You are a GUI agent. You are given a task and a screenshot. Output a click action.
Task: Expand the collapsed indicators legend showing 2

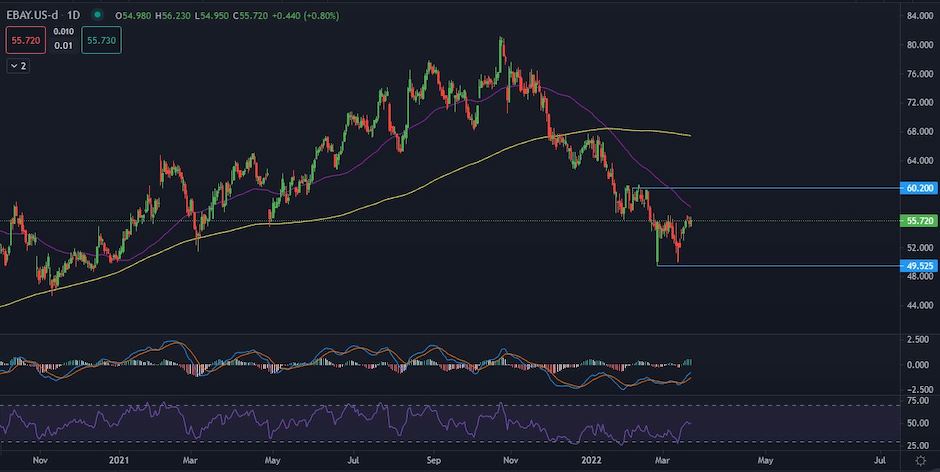[x=18, y=66]
